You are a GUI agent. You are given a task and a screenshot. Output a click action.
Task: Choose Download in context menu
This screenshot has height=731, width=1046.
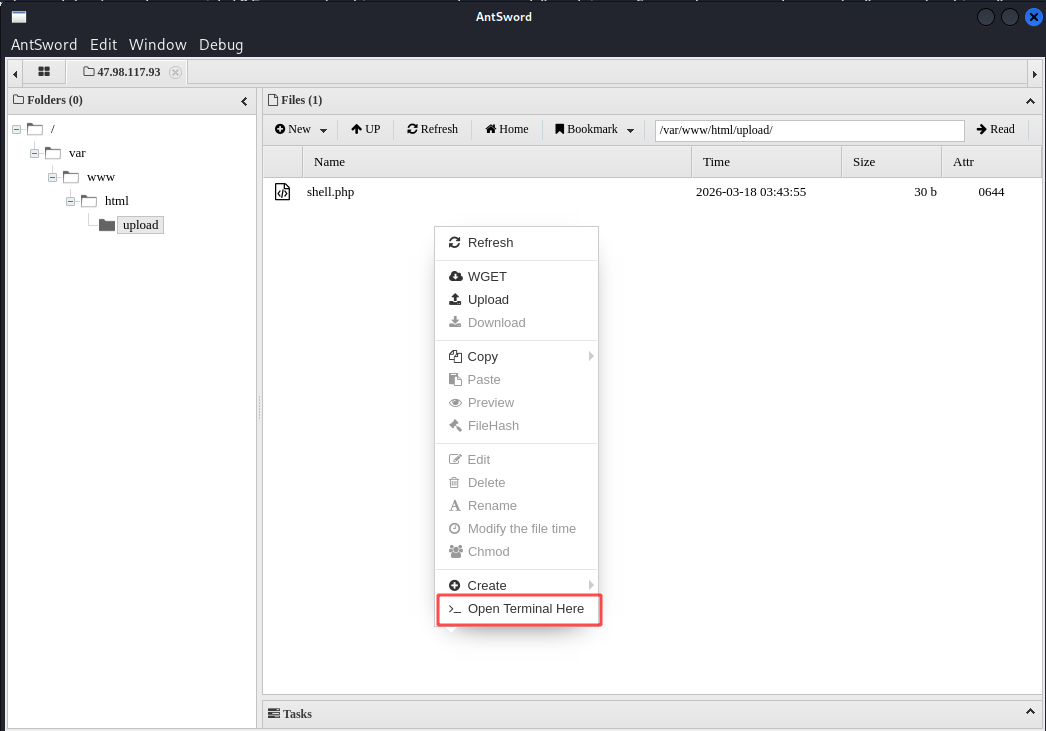516,323
